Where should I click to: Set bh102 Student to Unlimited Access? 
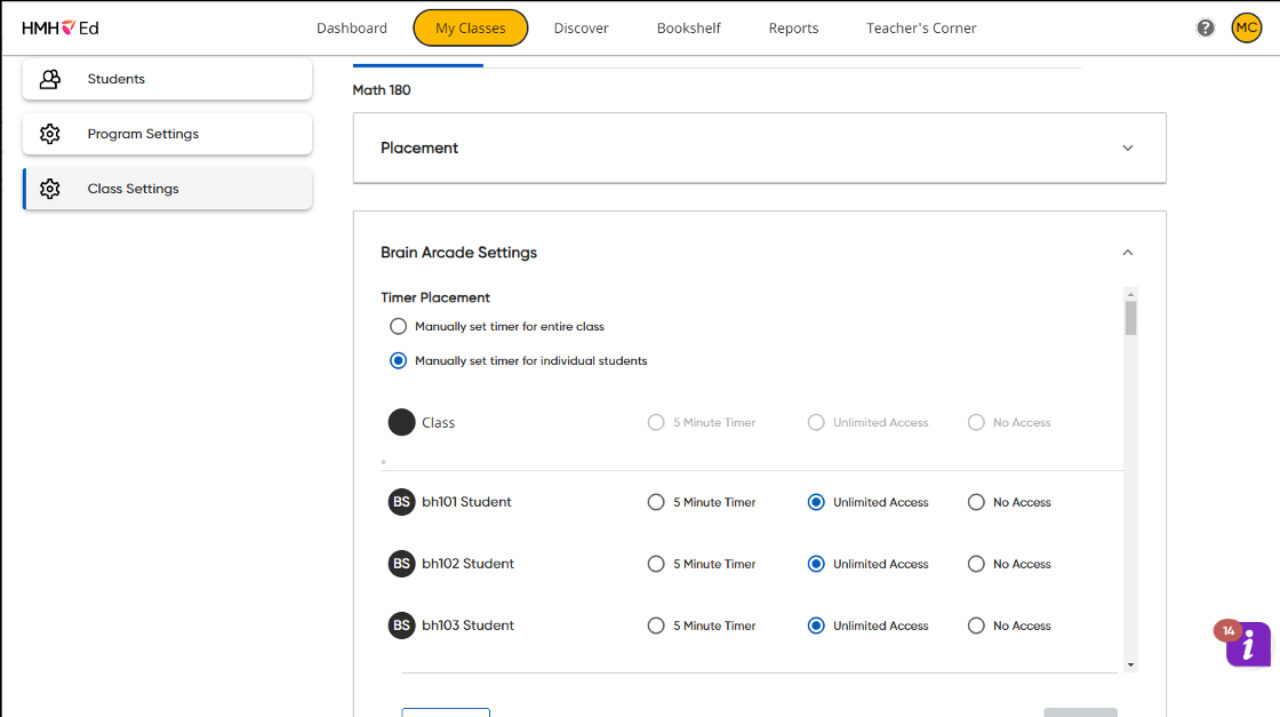click(x=816, y=564)
